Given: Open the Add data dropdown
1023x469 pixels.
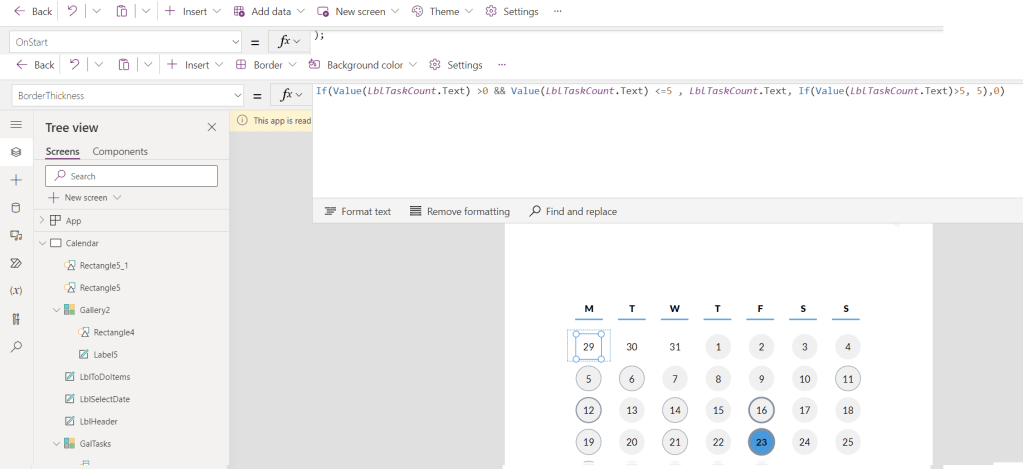Looking at the screenshot, I should pyautogui.click(x=269, y=11).
